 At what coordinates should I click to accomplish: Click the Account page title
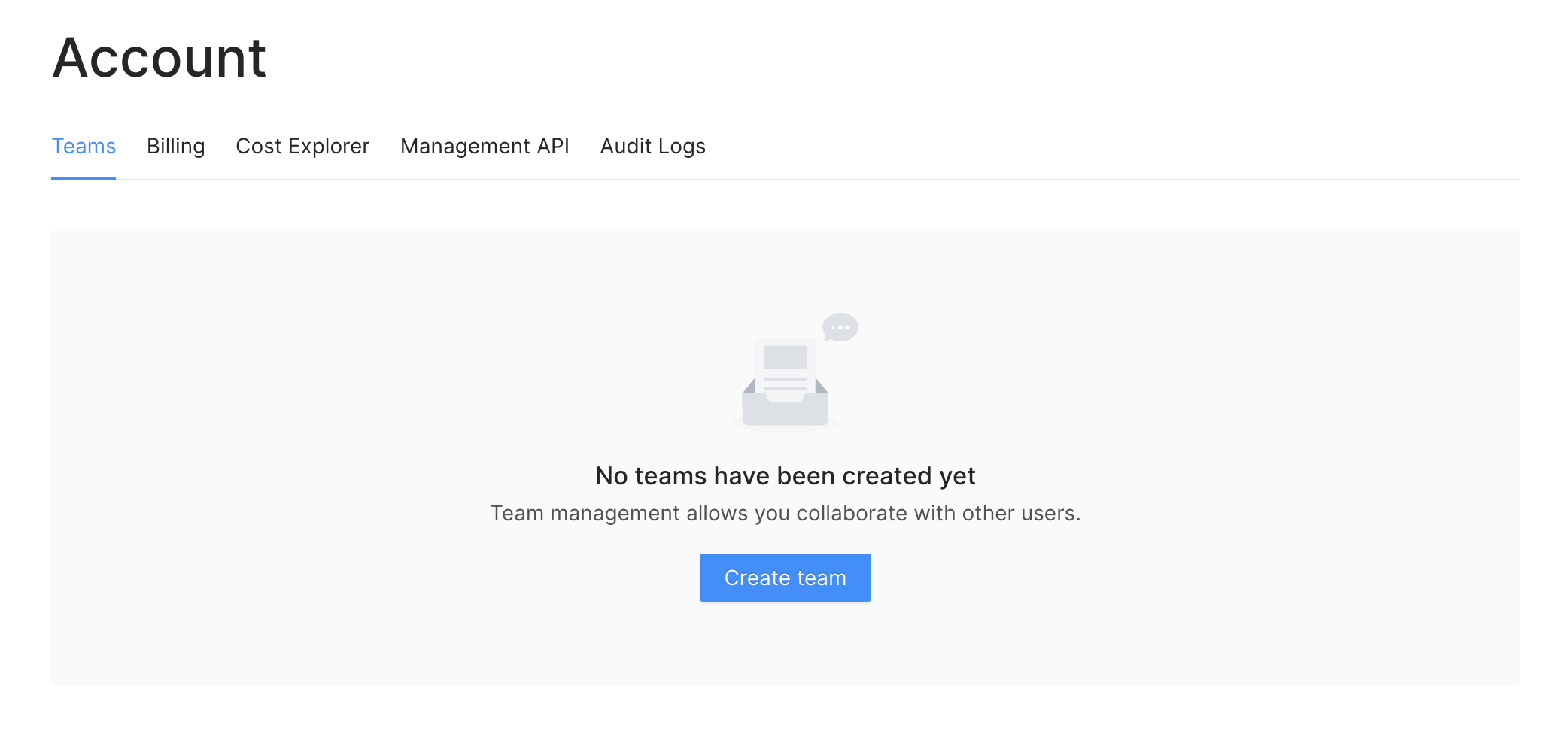pos(159,57)
